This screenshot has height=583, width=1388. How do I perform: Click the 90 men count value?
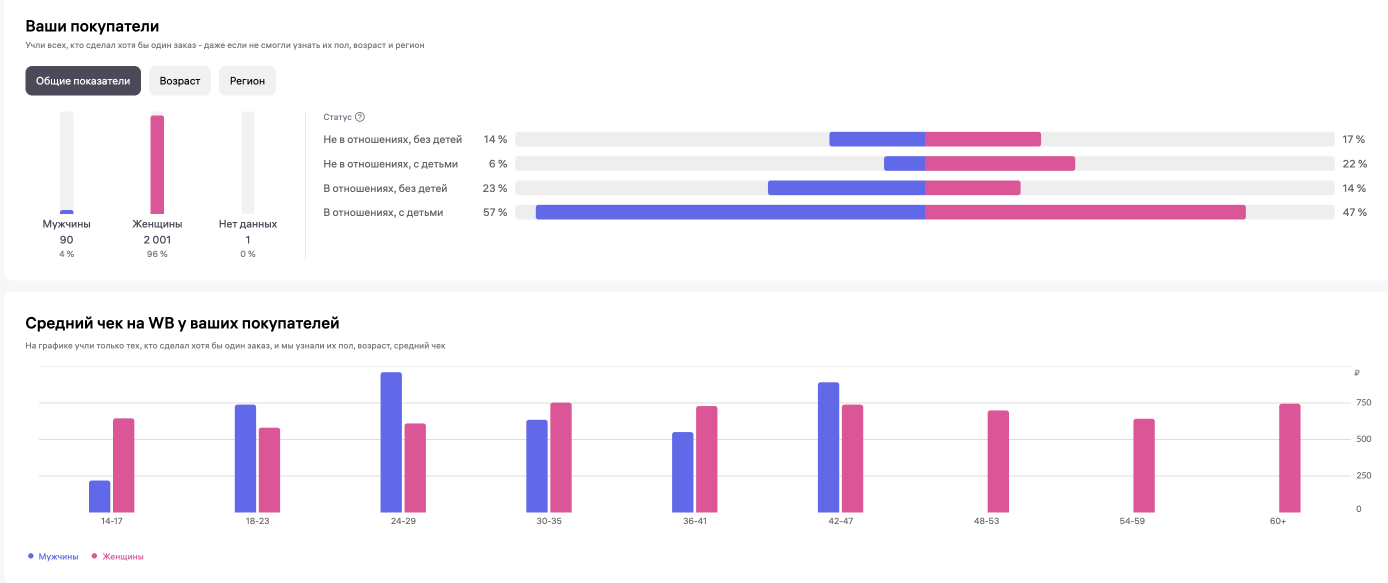[x=67, y=240]
